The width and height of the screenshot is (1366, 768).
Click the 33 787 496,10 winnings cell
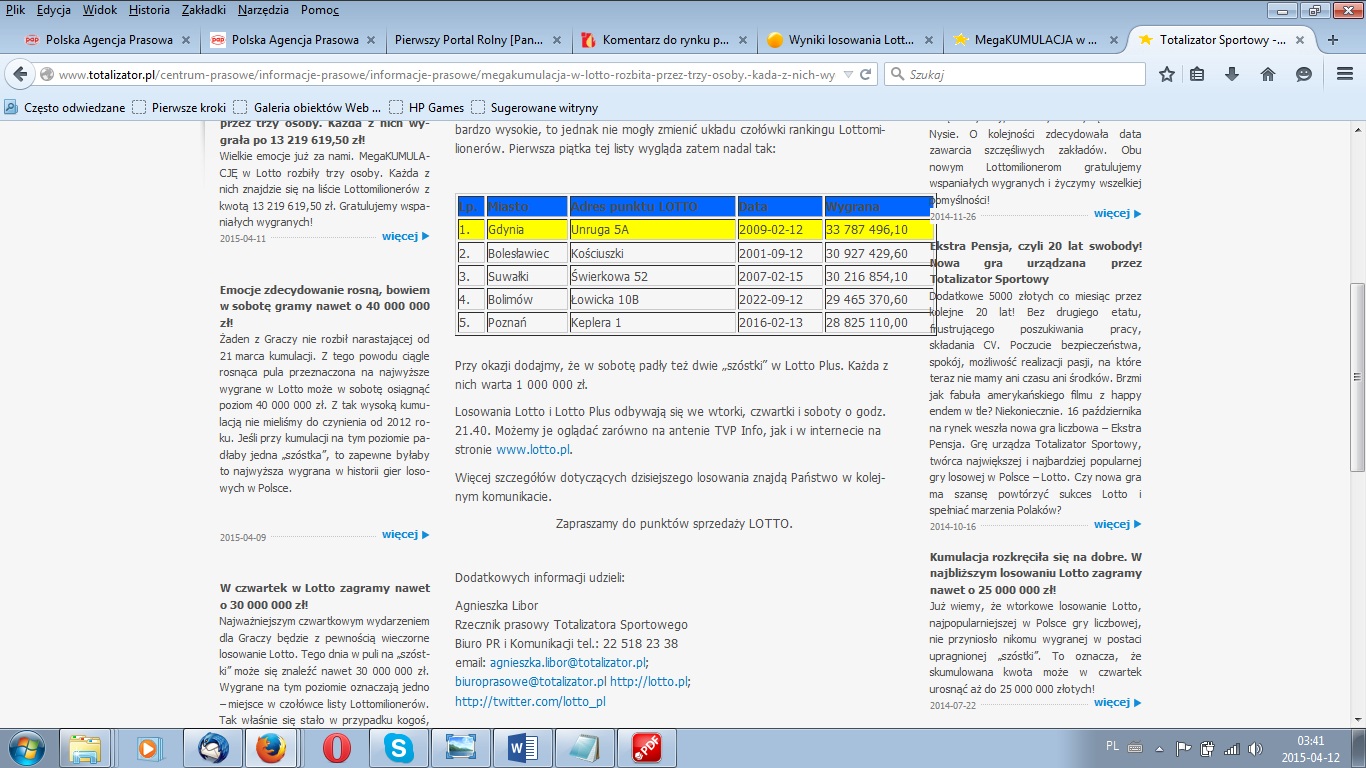click(878, 229)
